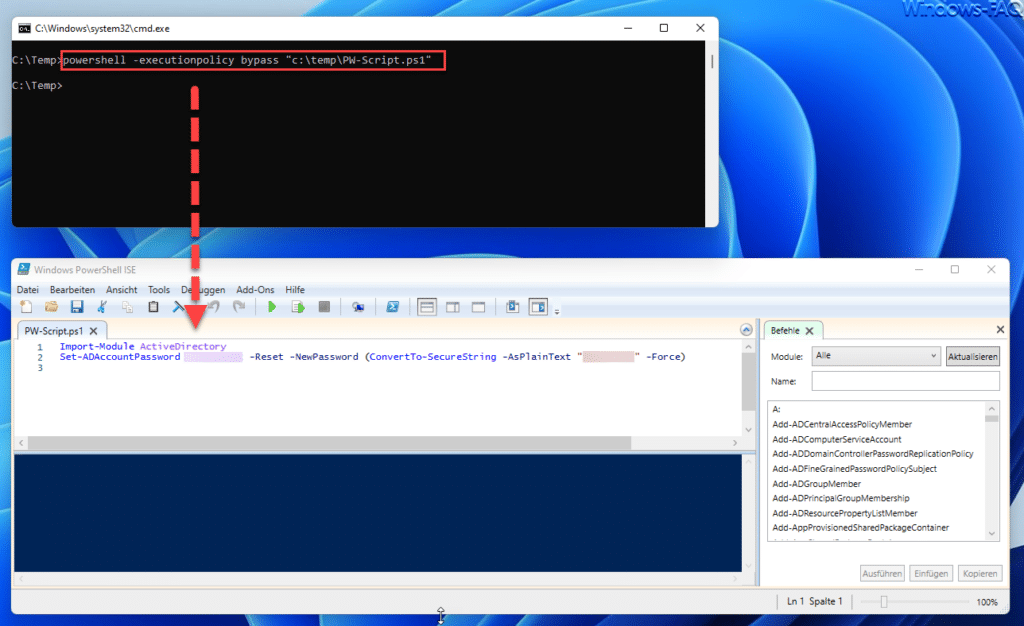Close the PW-Script.ps1 tab
This screenshot has height=626, width=1024.
[93, 331]
